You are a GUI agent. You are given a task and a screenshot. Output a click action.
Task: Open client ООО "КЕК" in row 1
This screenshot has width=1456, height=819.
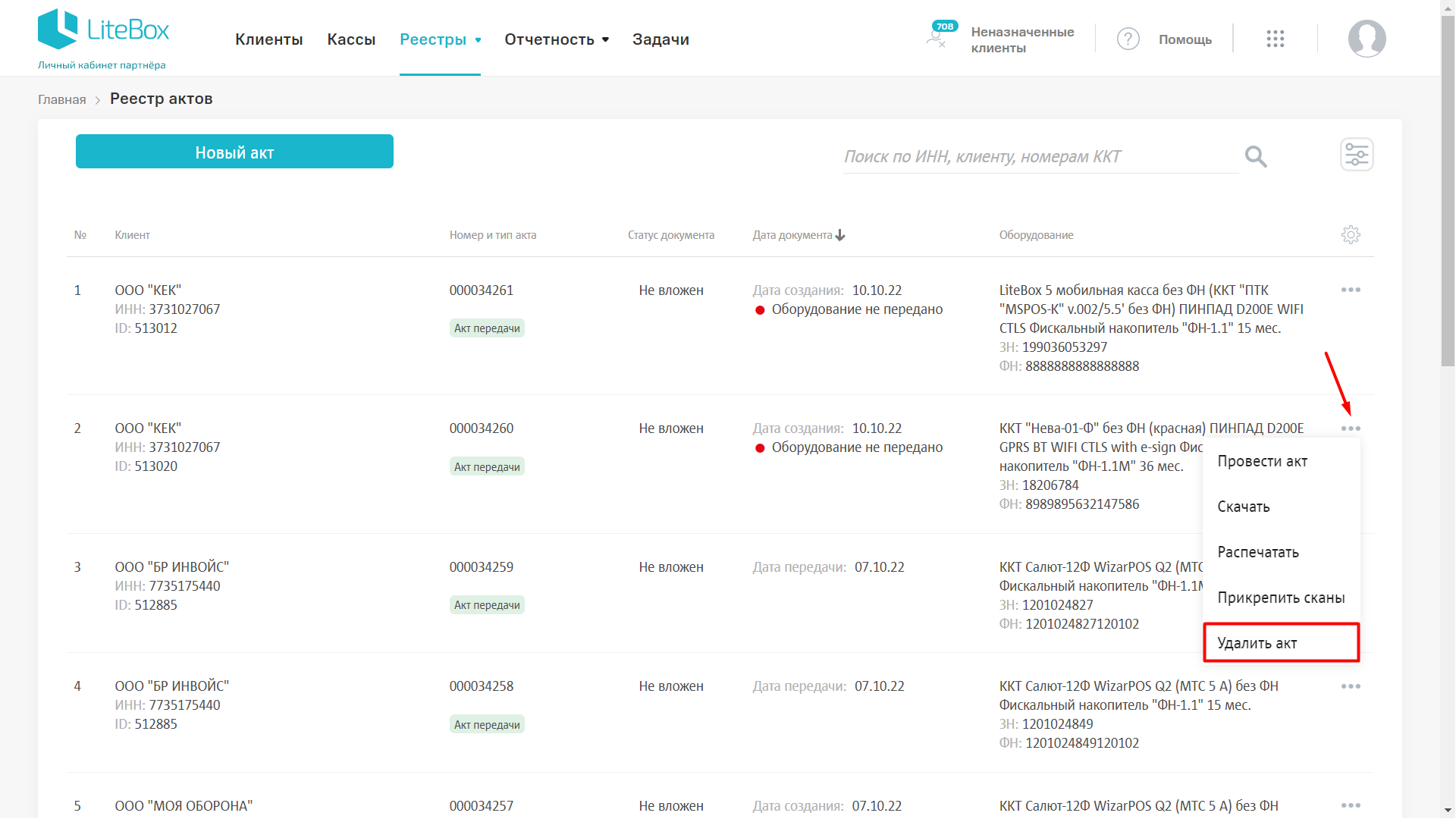[148, 290]
